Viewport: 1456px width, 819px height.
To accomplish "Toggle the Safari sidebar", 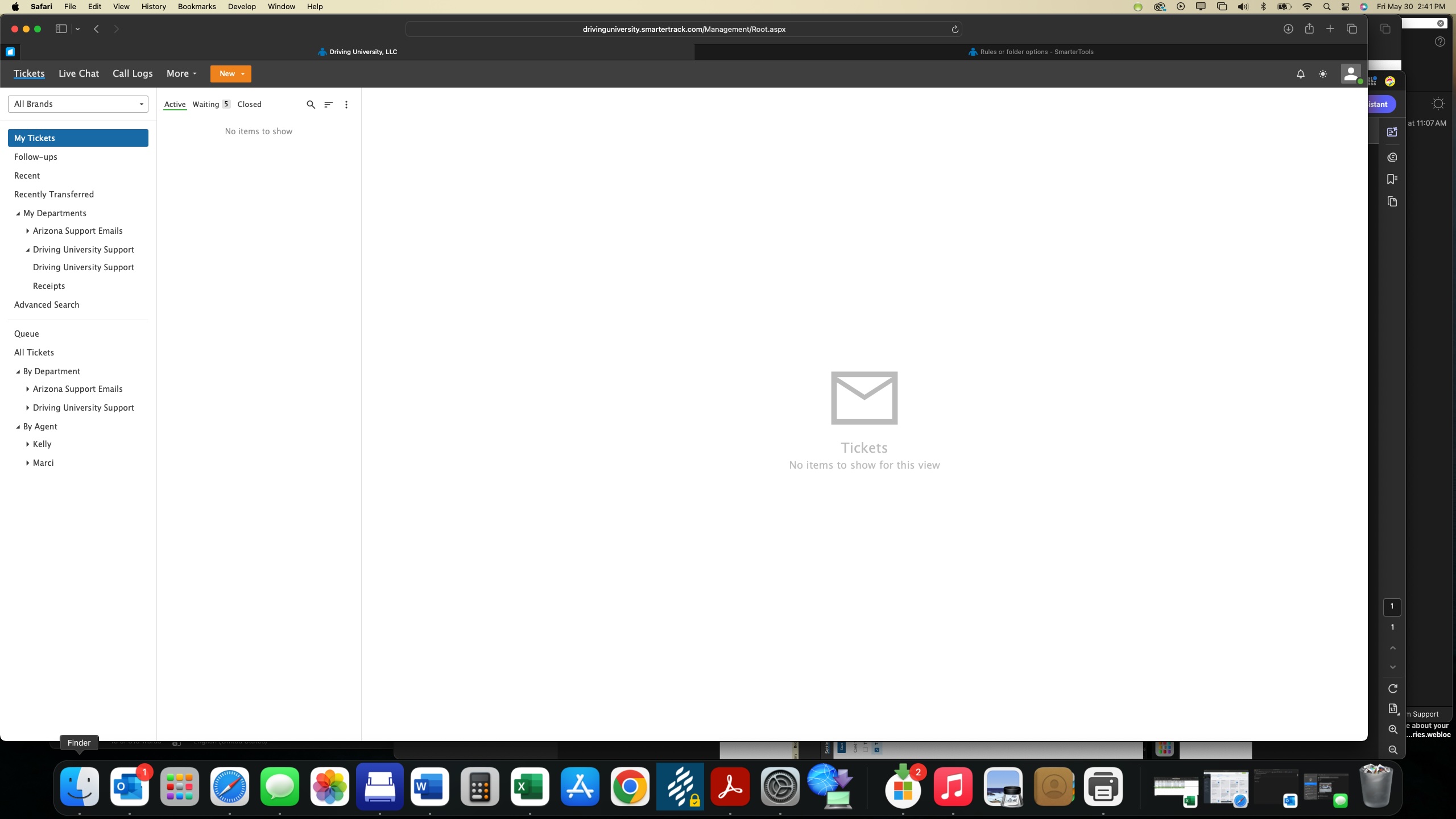I will 61,29.
